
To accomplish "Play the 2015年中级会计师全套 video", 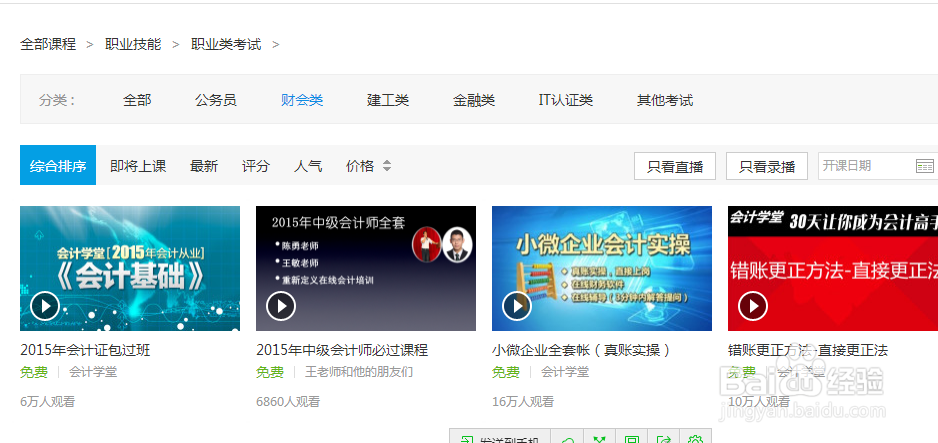I will 281,306.
